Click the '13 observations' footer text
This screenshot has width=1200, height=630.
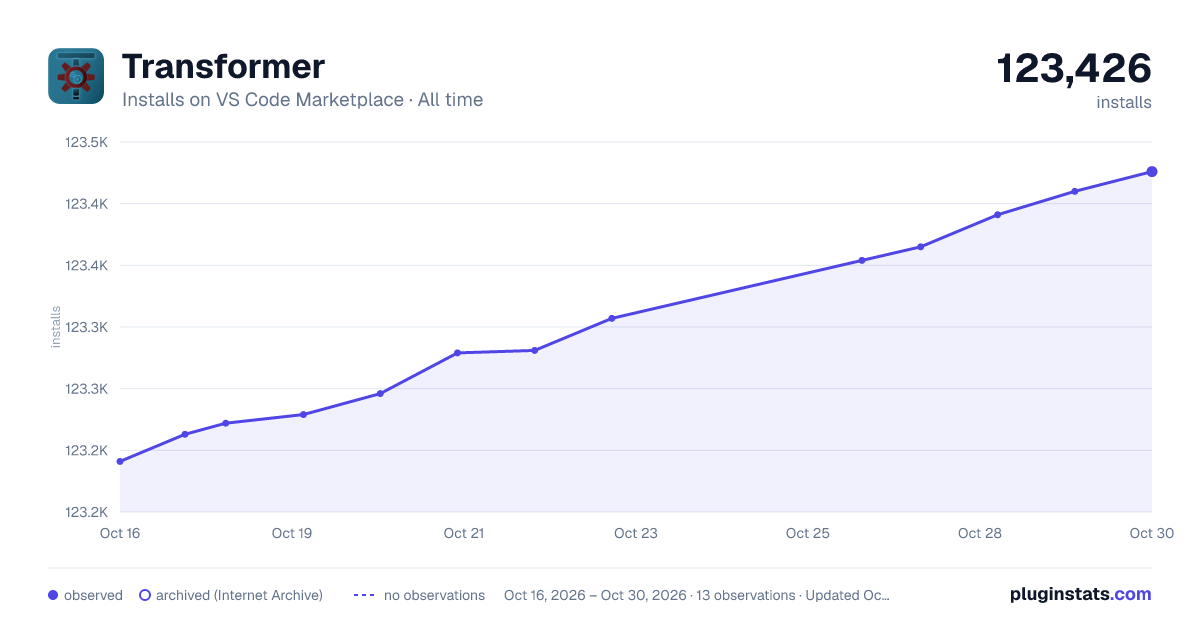point(745,595)
